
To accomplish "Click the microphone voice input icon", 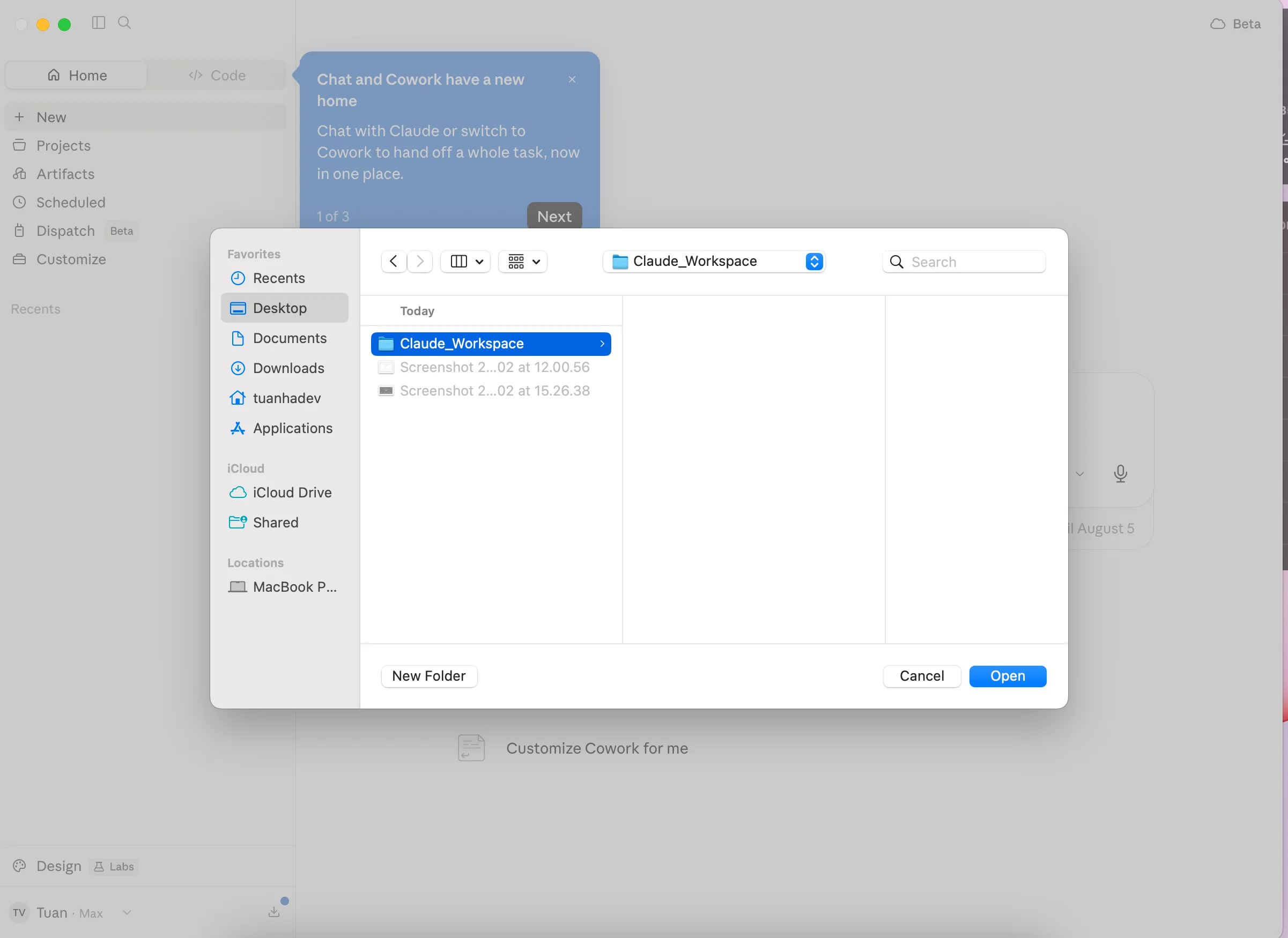I will point(1120,473).
